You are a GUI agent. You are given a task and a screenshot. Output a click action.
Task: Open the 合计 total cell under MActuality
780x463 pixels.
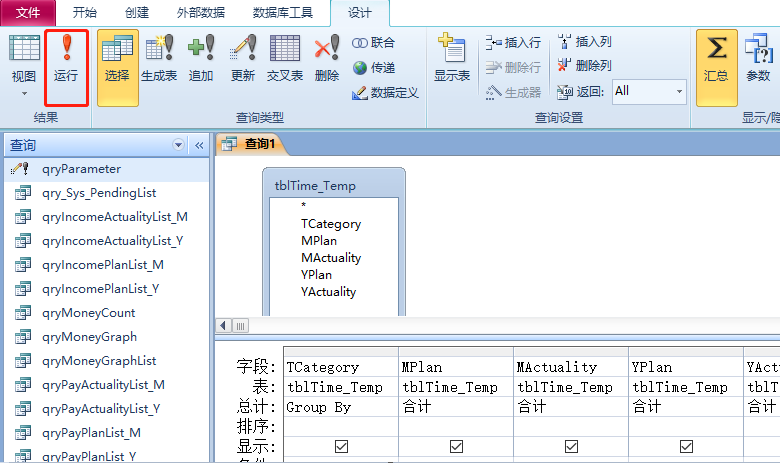coord(571,407)
